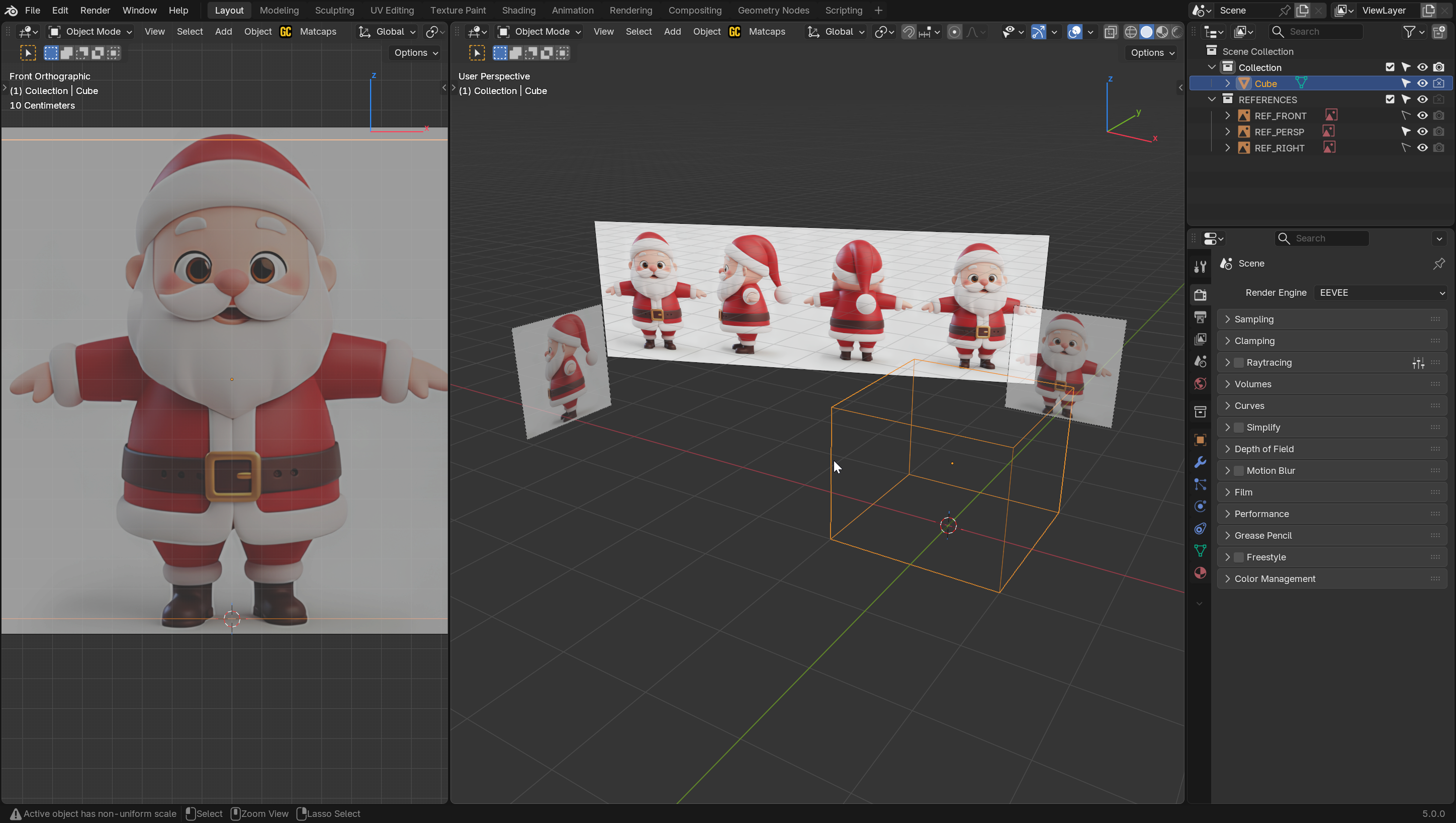Hide REF_FRONT using its eye icon
The width and height of the screenshot is (1456, 823).
click(1422, 115)
